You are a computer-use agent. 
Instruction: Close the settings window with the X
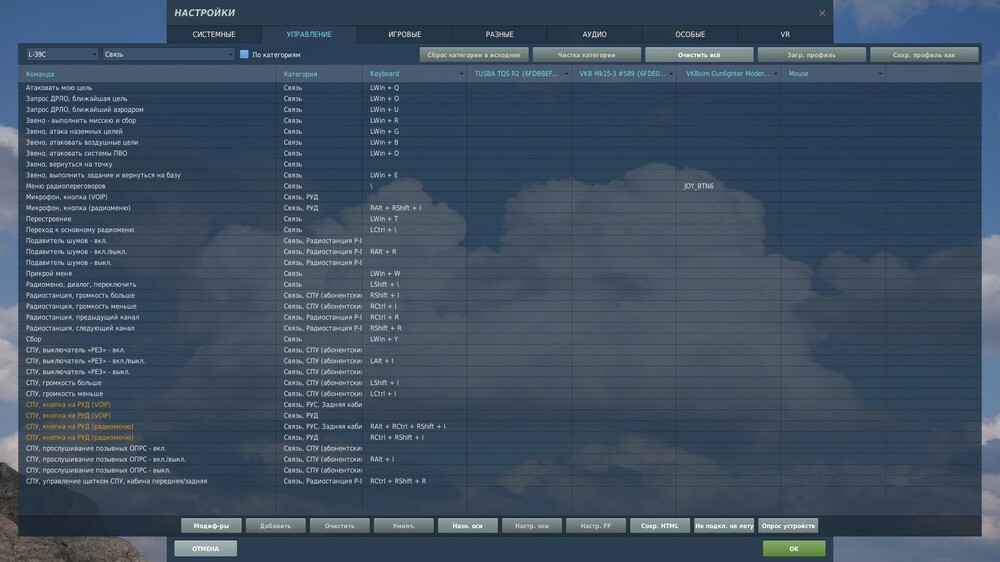click(822, 13)
